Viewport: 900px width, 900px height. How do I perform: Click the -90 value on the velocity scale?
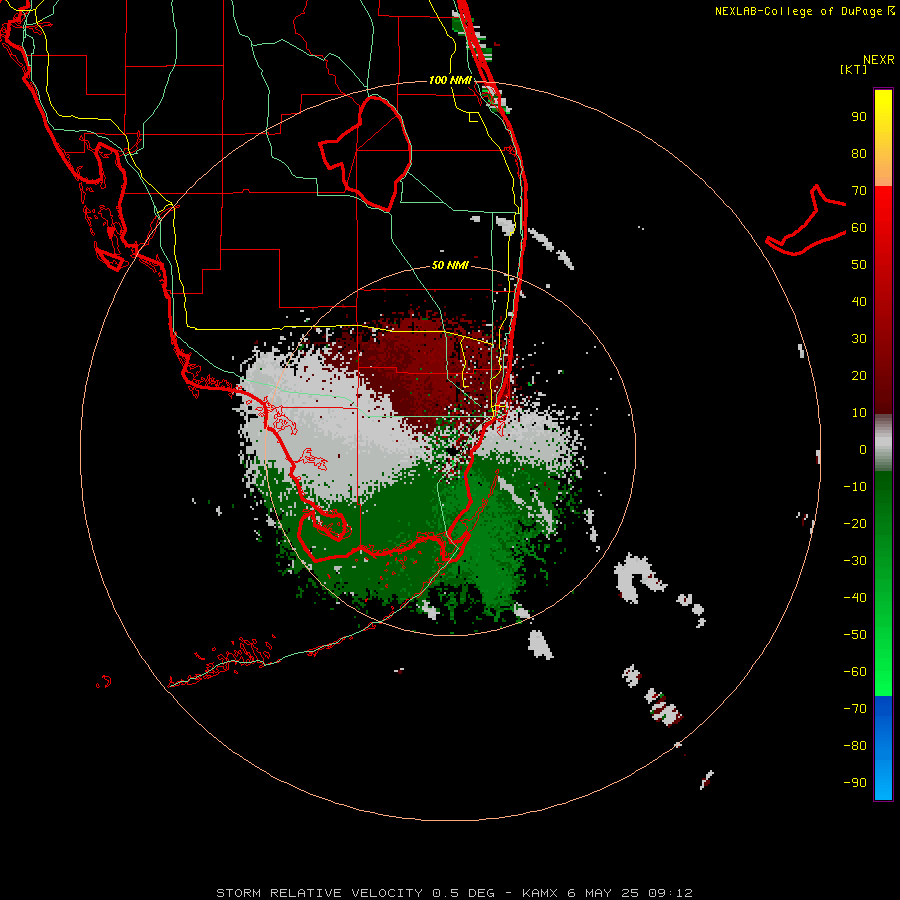tap(855, 783)
